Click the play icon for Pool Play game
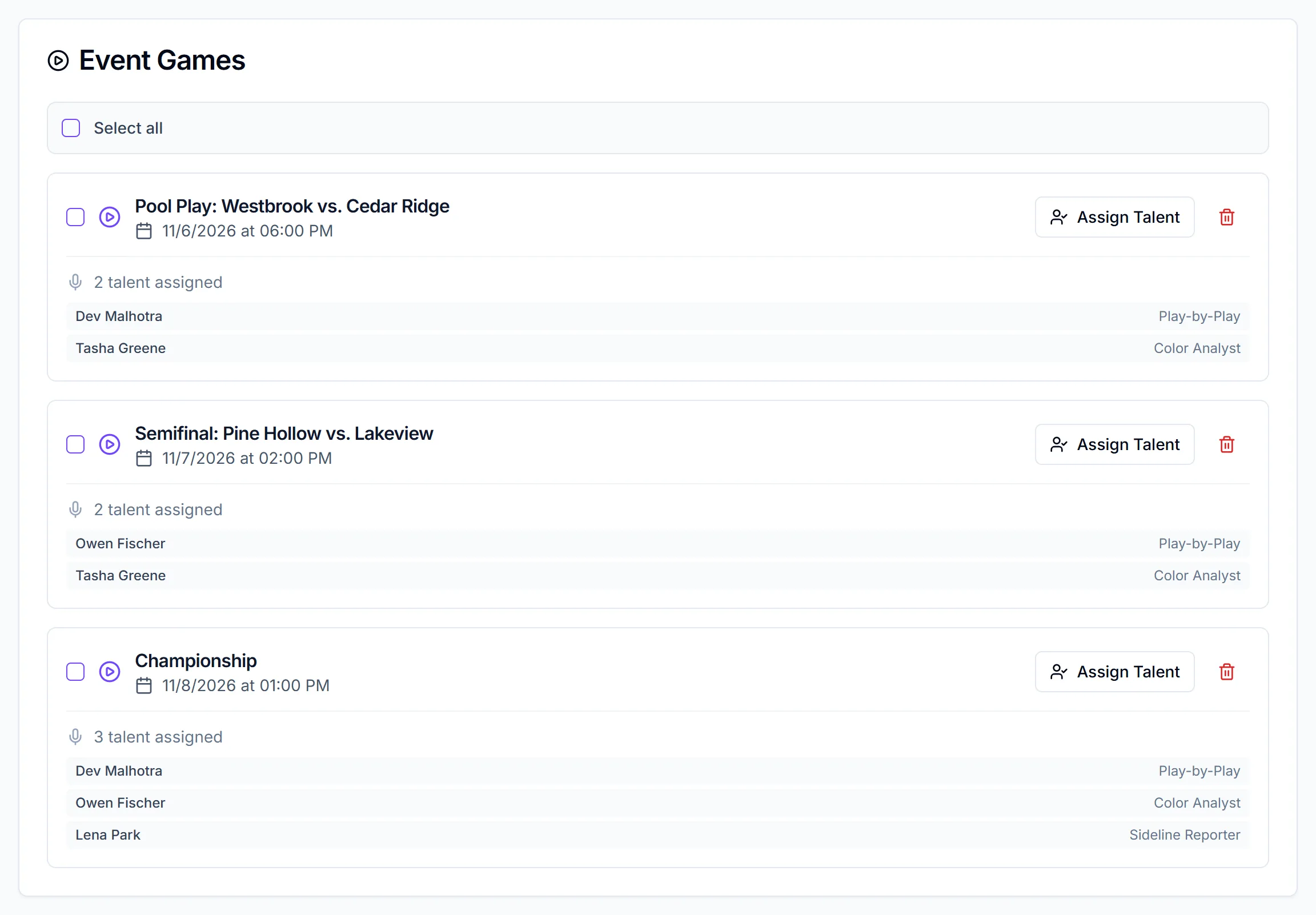 coord(110,217)
